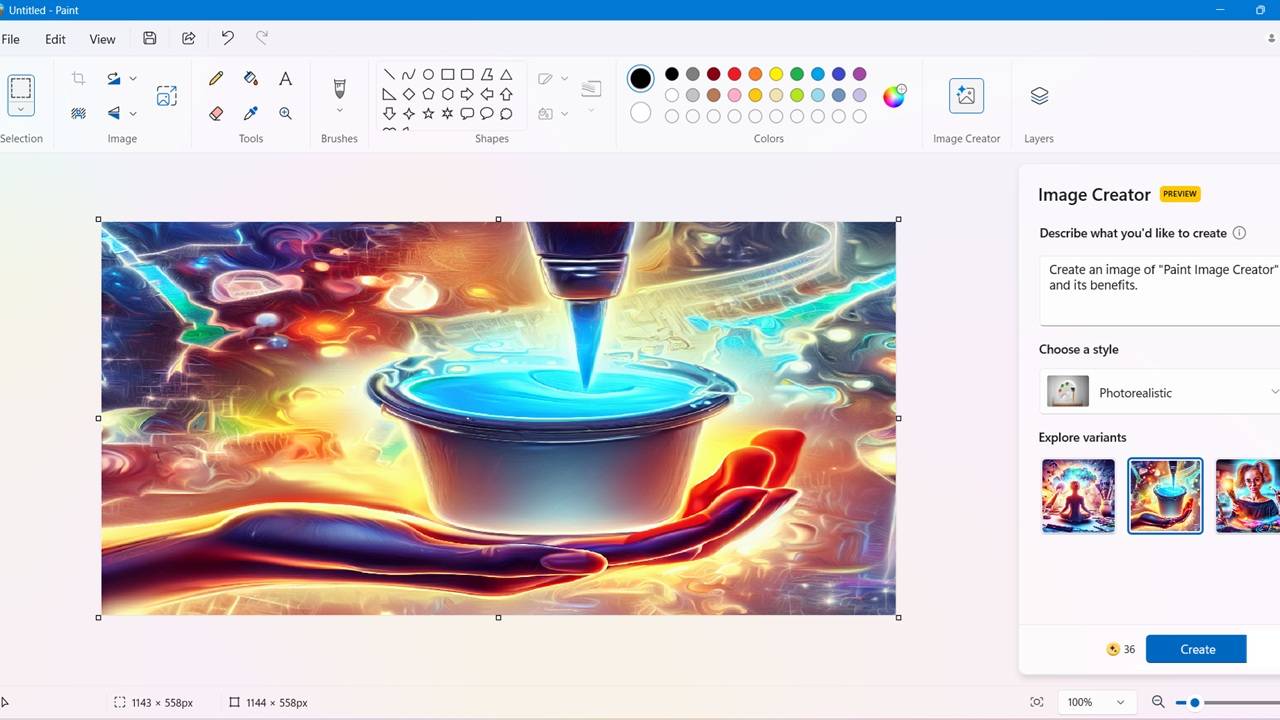Select the Magnifier tool
Screen dimensions: 1280x720
click(x=285, y=112)
